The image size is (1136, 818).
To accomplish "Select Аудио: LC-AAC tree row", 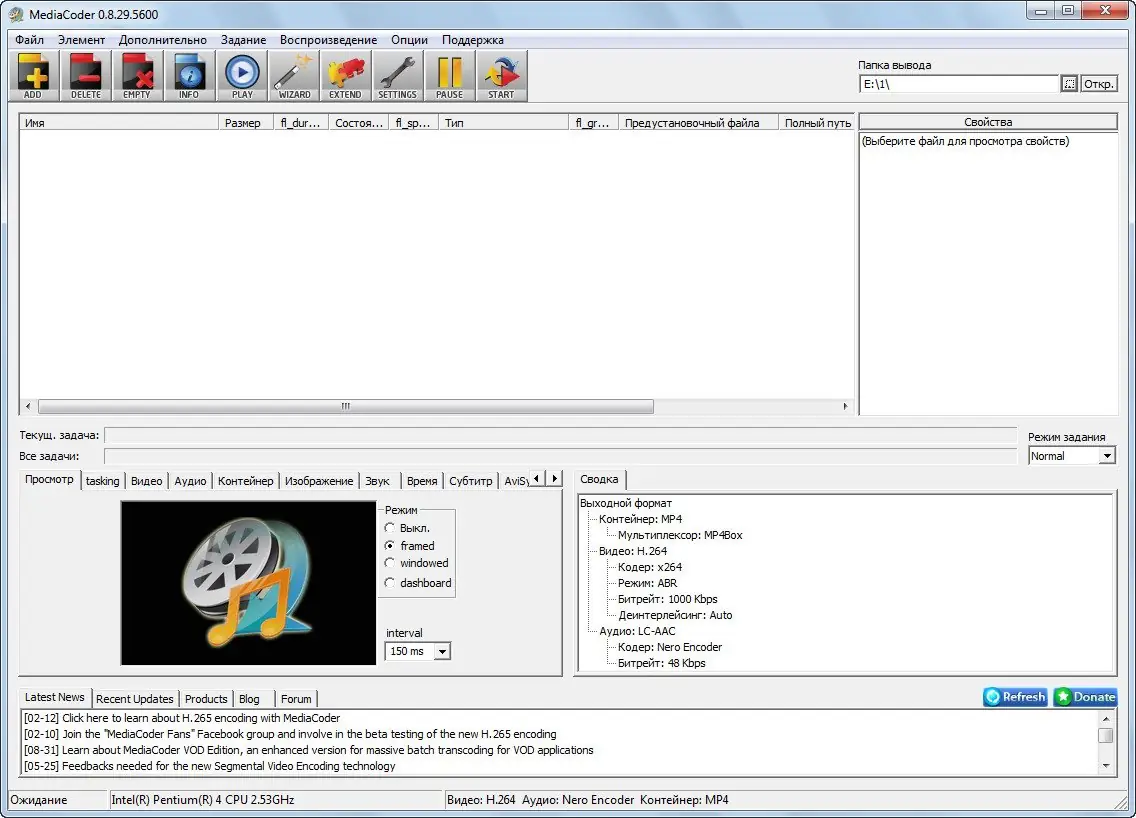I will point(637,631).
